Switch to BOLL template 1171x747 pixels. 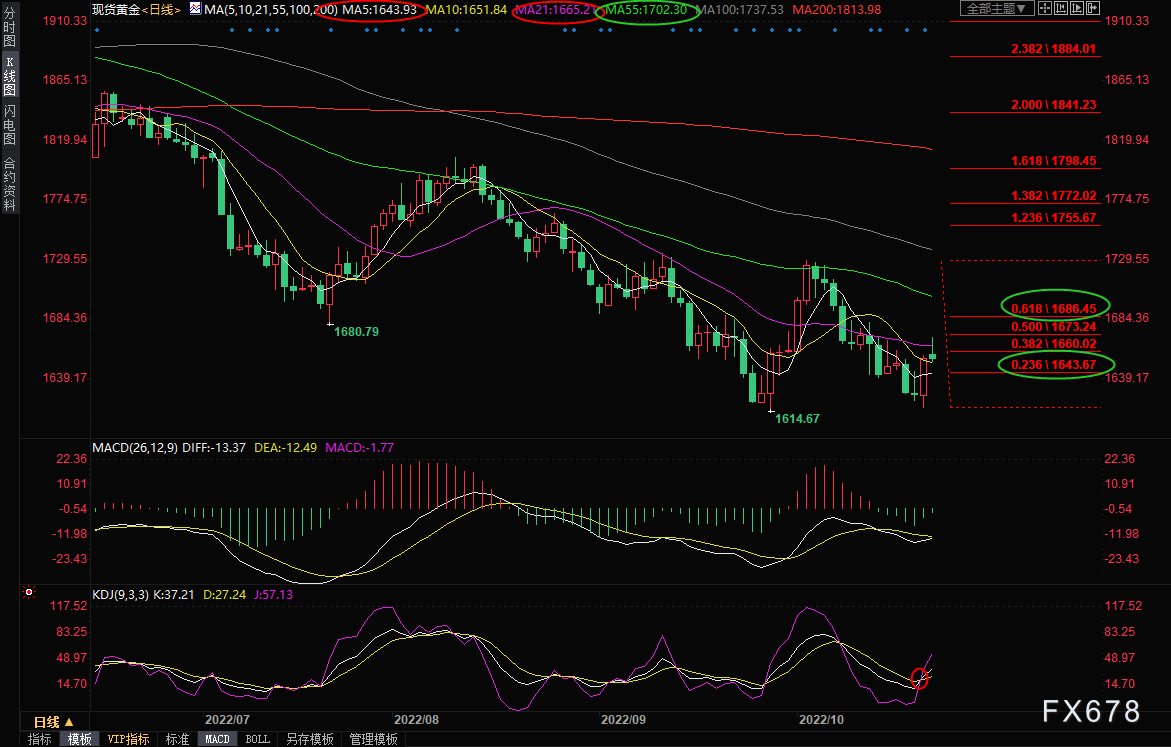tap(257, 739)
